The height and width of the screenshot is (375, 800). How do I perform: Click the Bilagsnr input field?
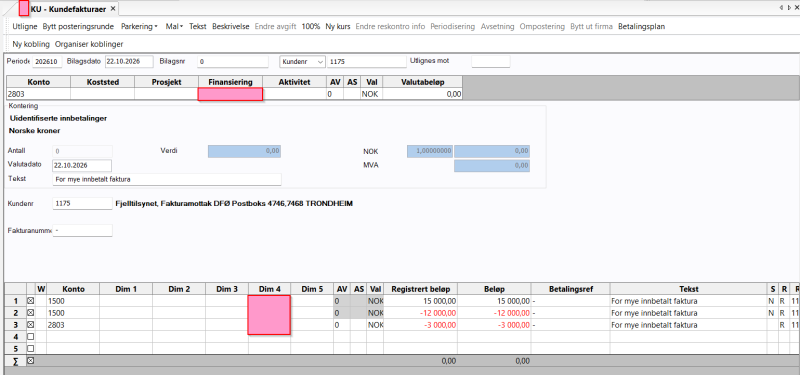tap(233, 62)
